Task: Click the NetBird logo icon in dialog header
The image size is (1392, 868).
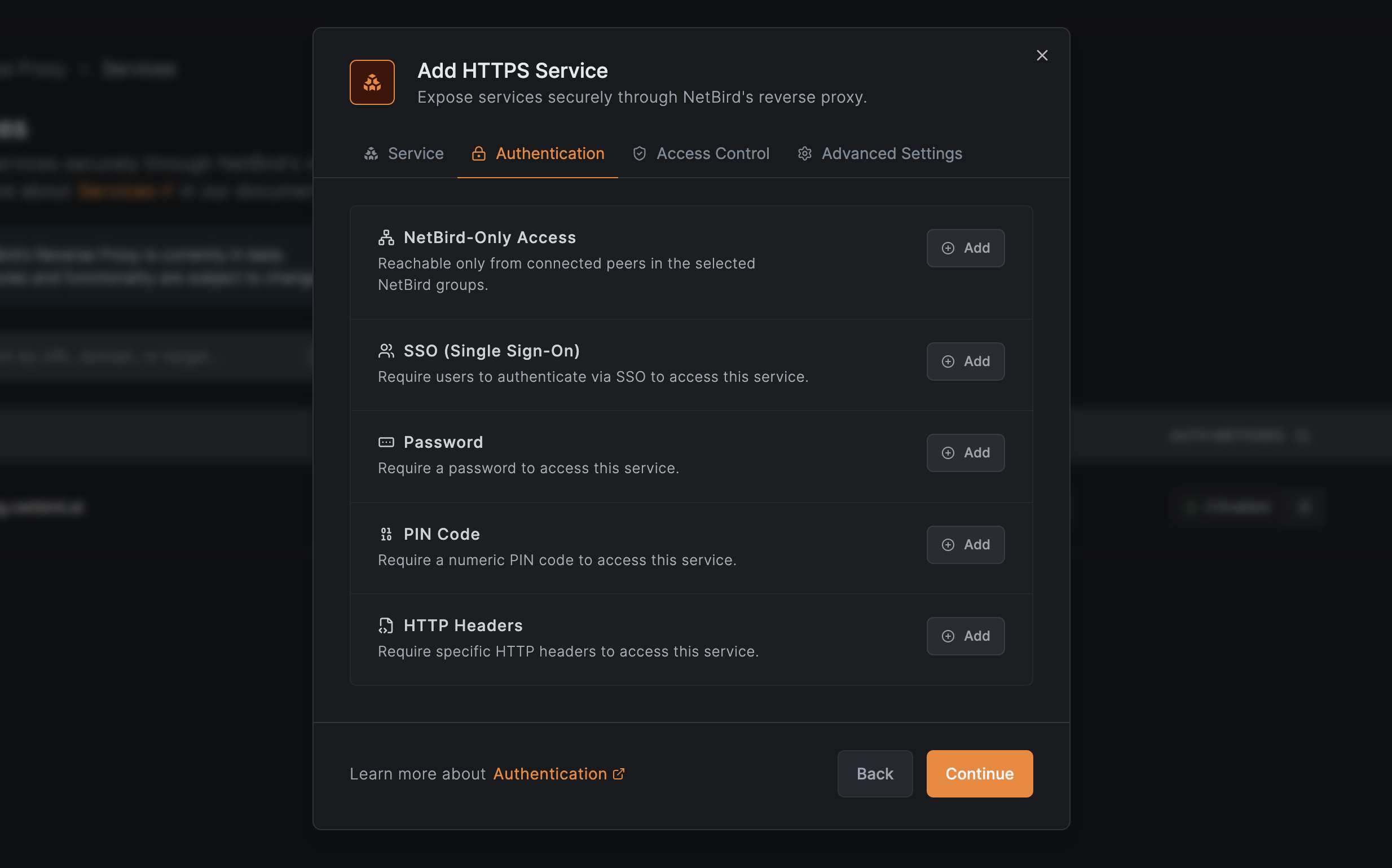Action: tap(372, 82)
